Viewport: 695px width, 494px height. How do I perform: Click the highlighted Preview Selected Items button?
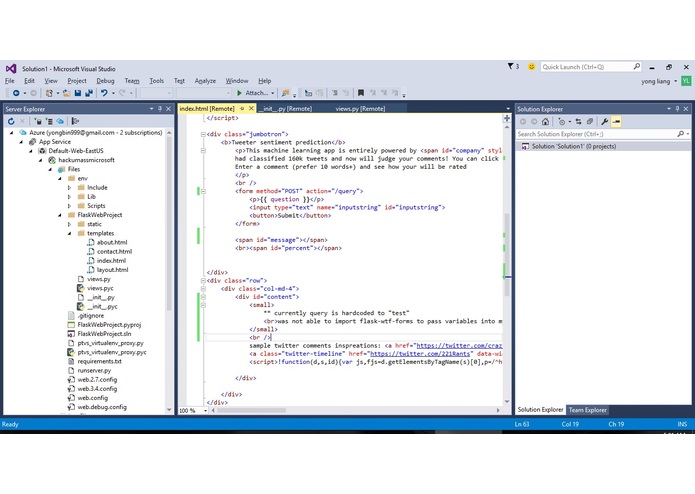click(x=616, y=121)
